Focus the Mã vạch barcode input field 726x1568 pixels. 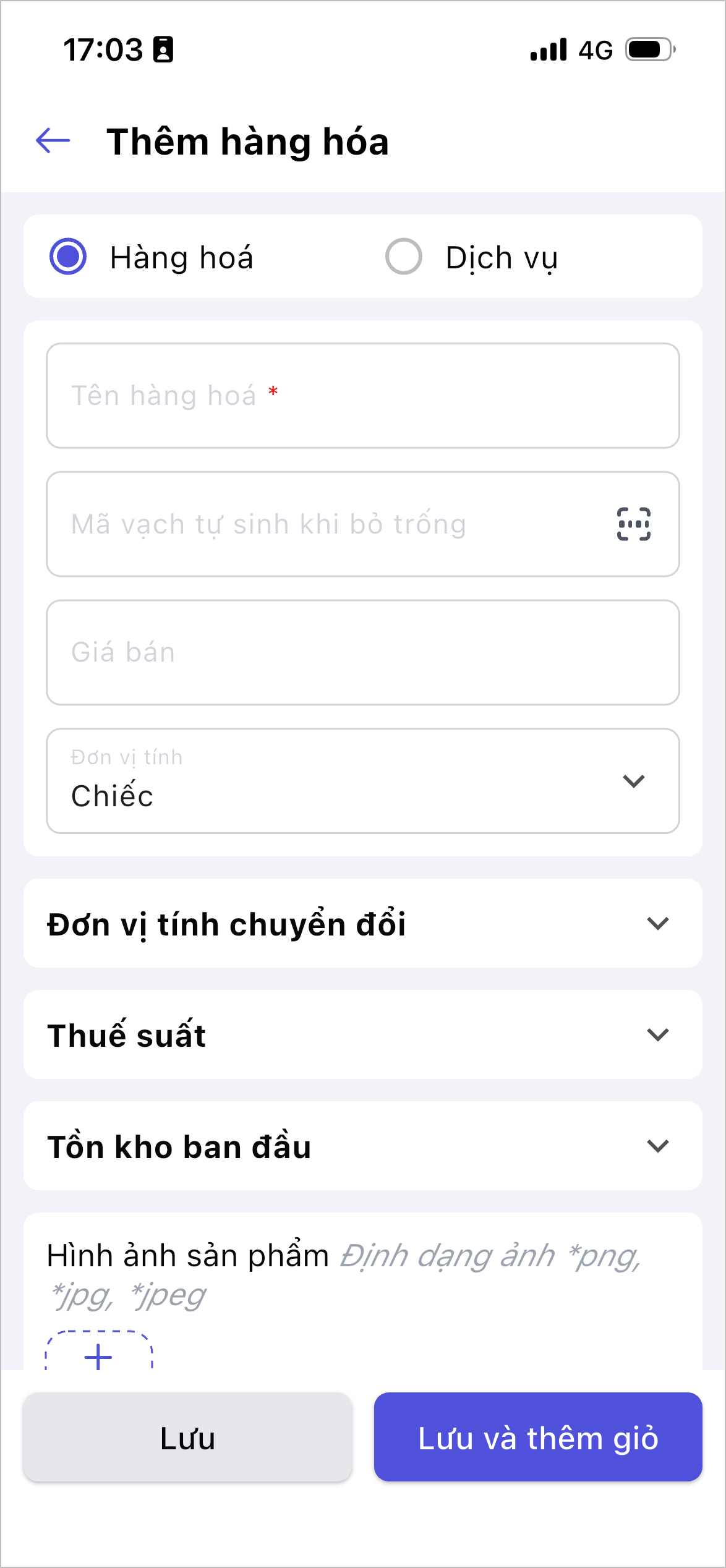[328, 524]
